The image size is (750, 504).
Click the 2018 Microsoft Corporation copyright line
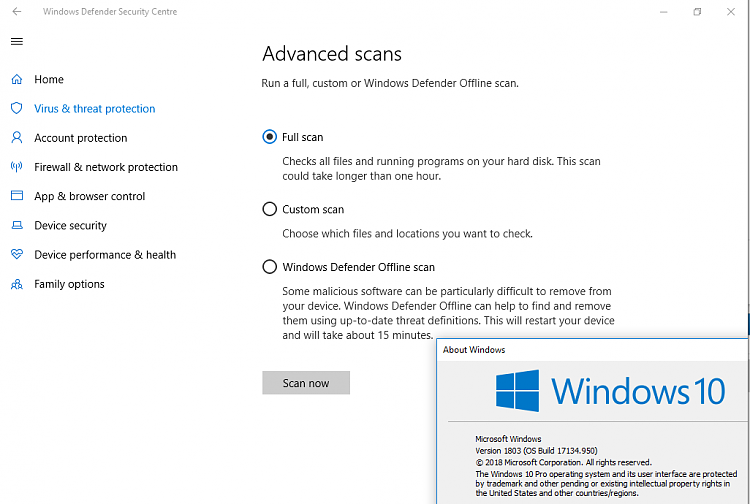[x=563, y=462]
